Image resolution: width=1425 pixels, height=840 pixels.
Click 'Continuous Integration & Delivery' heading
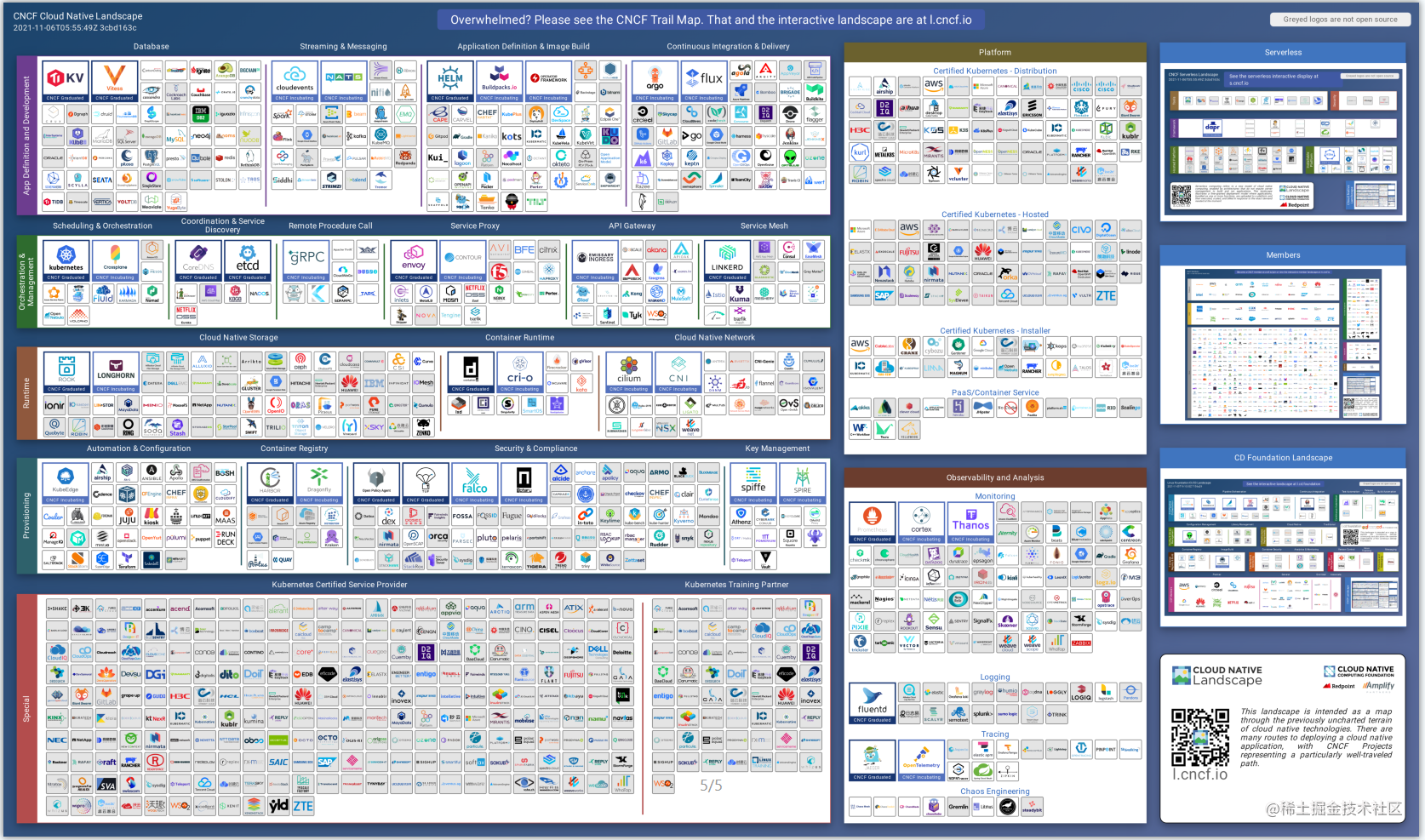tap(728, 47)
